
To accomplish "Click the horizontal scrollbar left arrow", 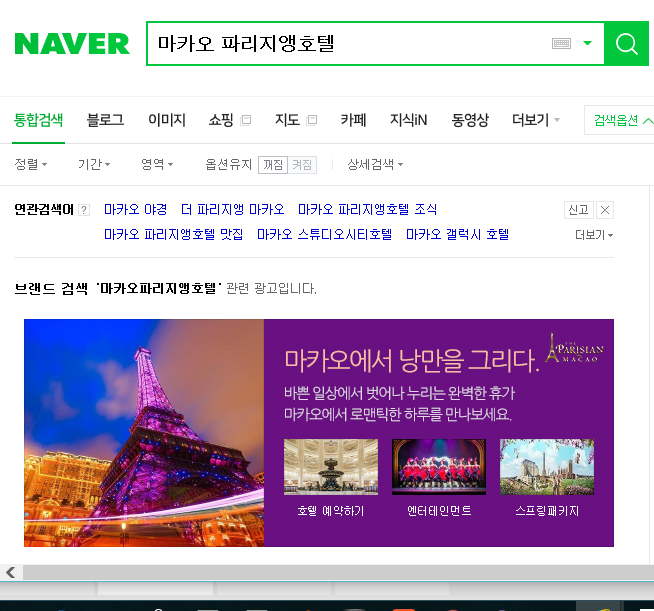I will (11, 572).
